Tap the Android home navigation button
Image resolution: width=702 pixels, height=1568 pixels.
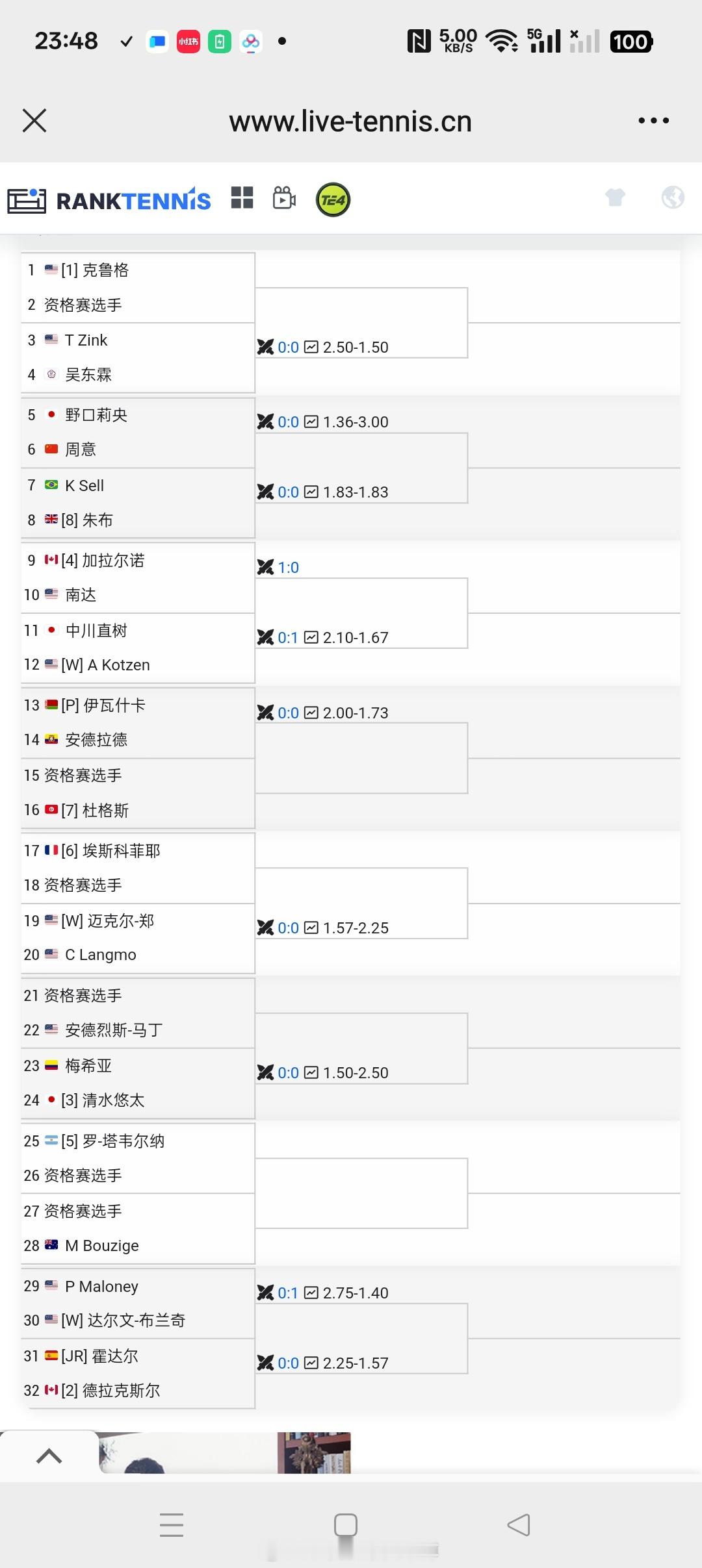(346, 1524)
